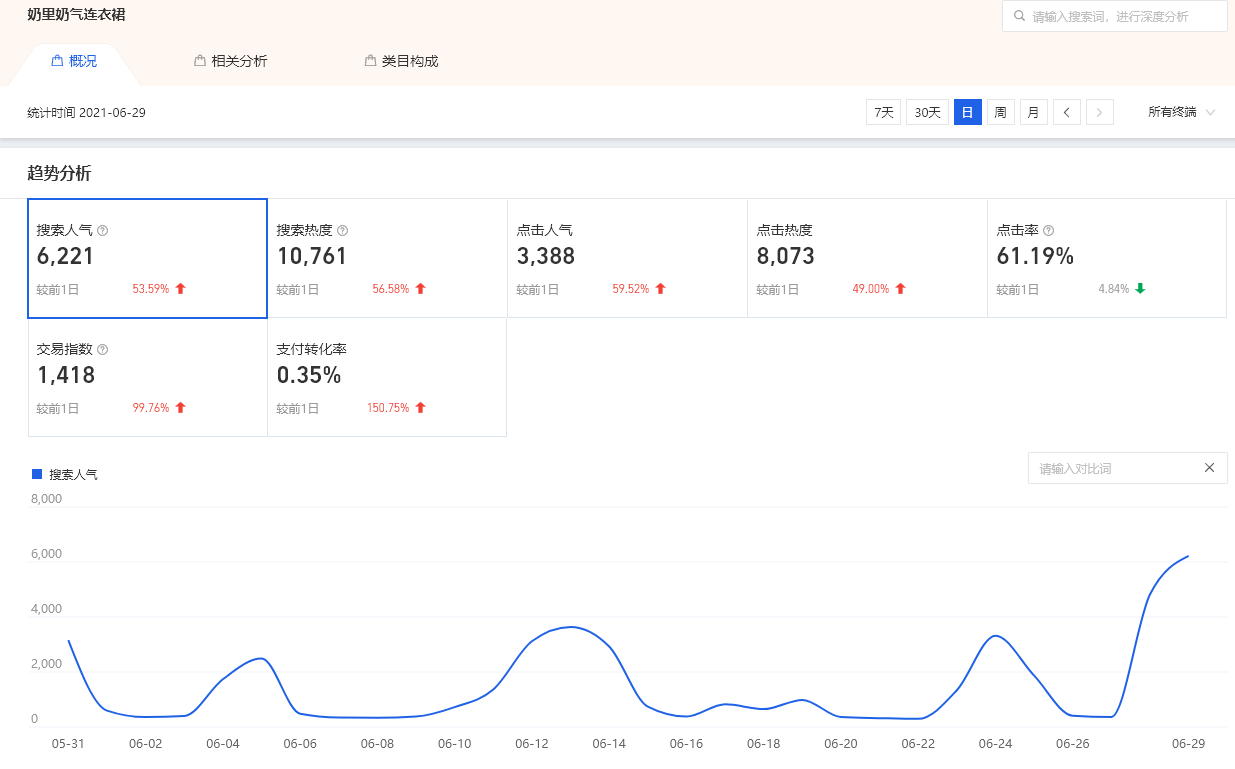The height and width of the screenshot is (769, 1235).
Task: Click the 06-24 axis date label
Action: click(995, 744)
